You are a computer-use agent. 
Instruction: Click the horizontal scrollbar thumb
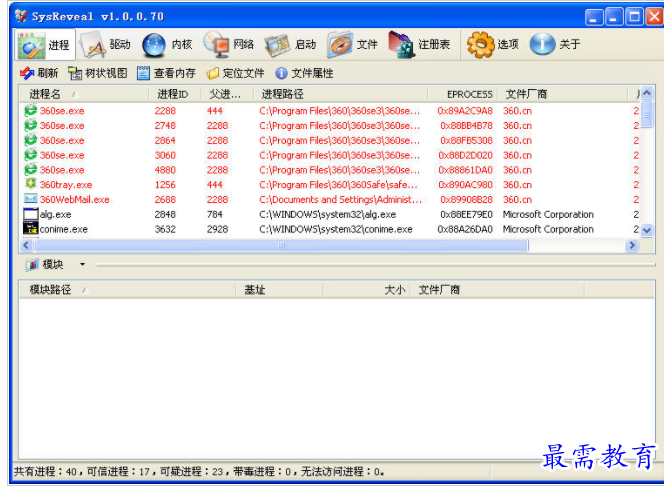tap(281, 245)
